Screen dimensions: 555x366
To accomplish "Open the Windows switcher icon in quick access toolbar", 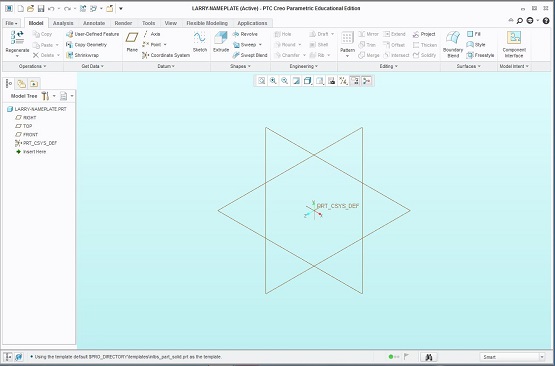I will pos(93,8).
